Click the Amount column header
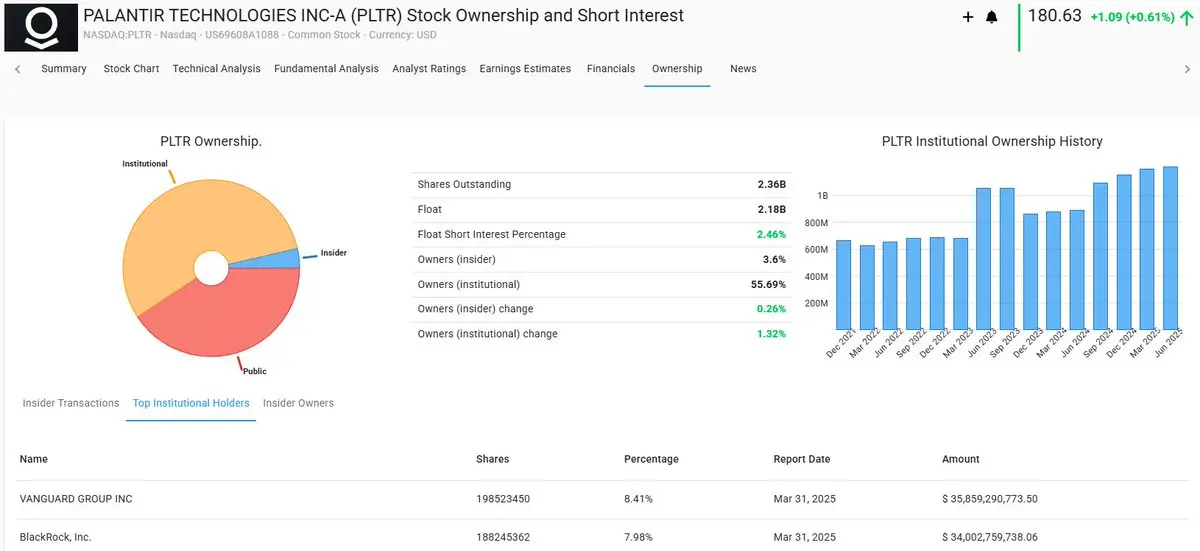1200x551 pixels. pyautogui.click(x=961, y=459)
